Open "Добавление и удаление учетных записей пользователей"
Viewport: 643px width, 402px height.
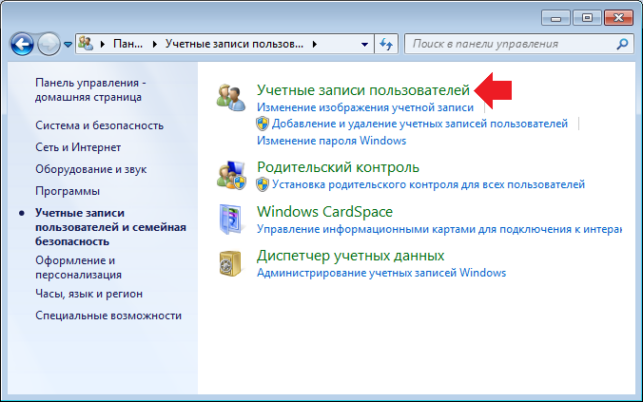(420, 123)
